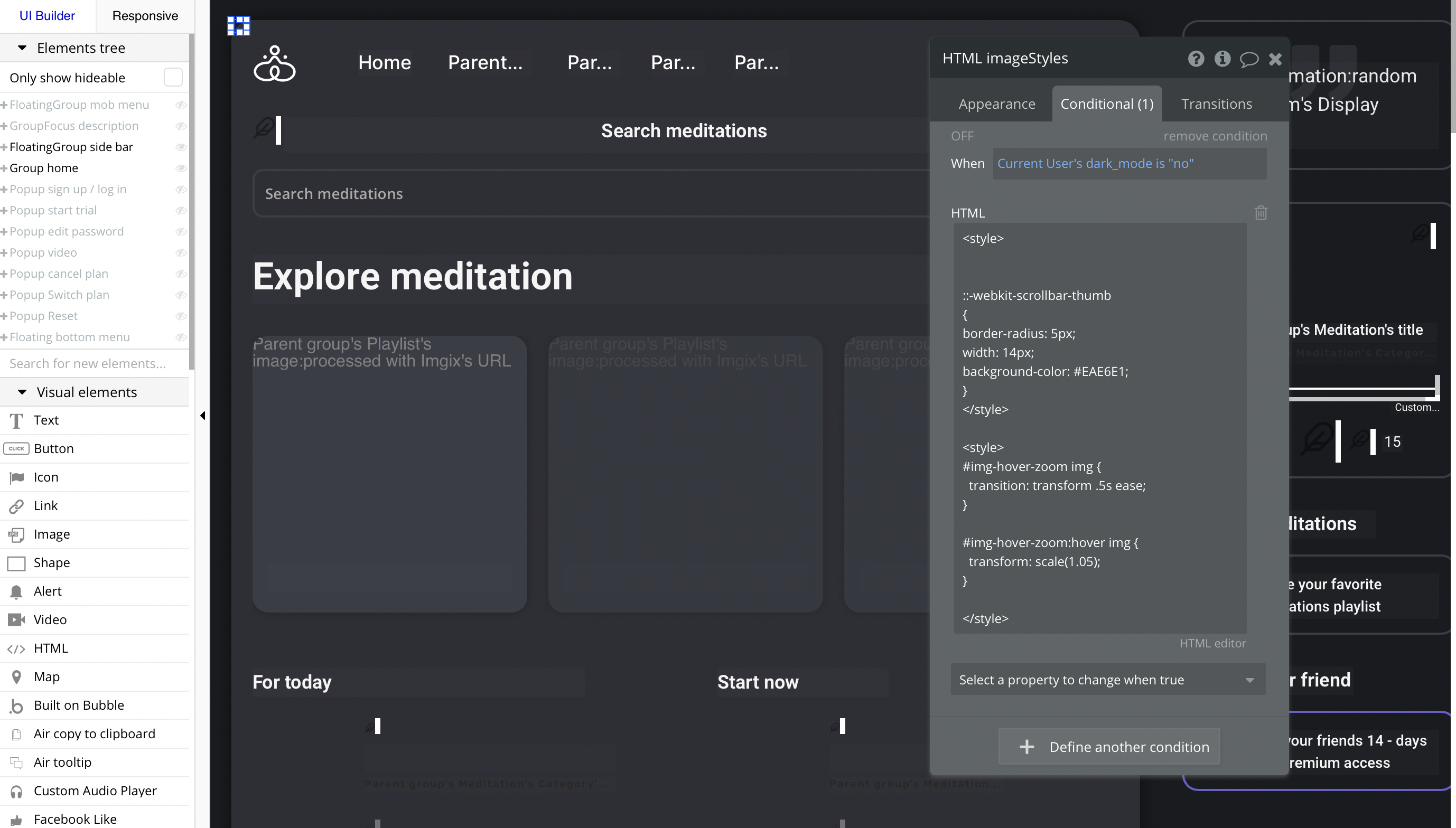Image resolution: width=1456 pixels, height=828 pixels.
Task: Delete the HTML property with trash icon
Action: point(1261,213)
